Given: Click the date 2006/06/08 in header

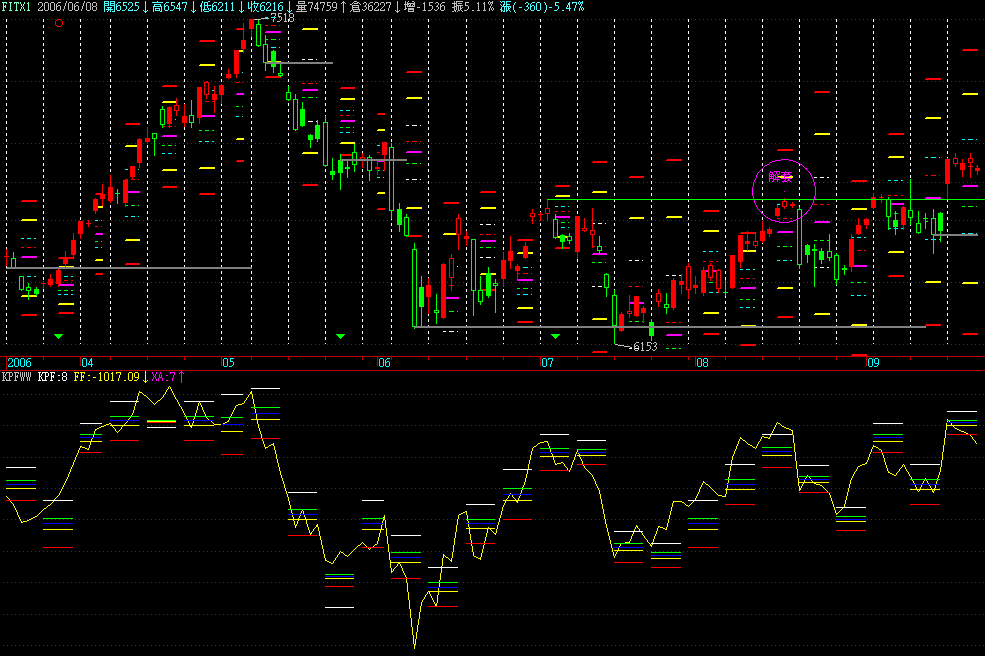Looking at the screenshot, I should pyautogui.click(x=69, y=6).
